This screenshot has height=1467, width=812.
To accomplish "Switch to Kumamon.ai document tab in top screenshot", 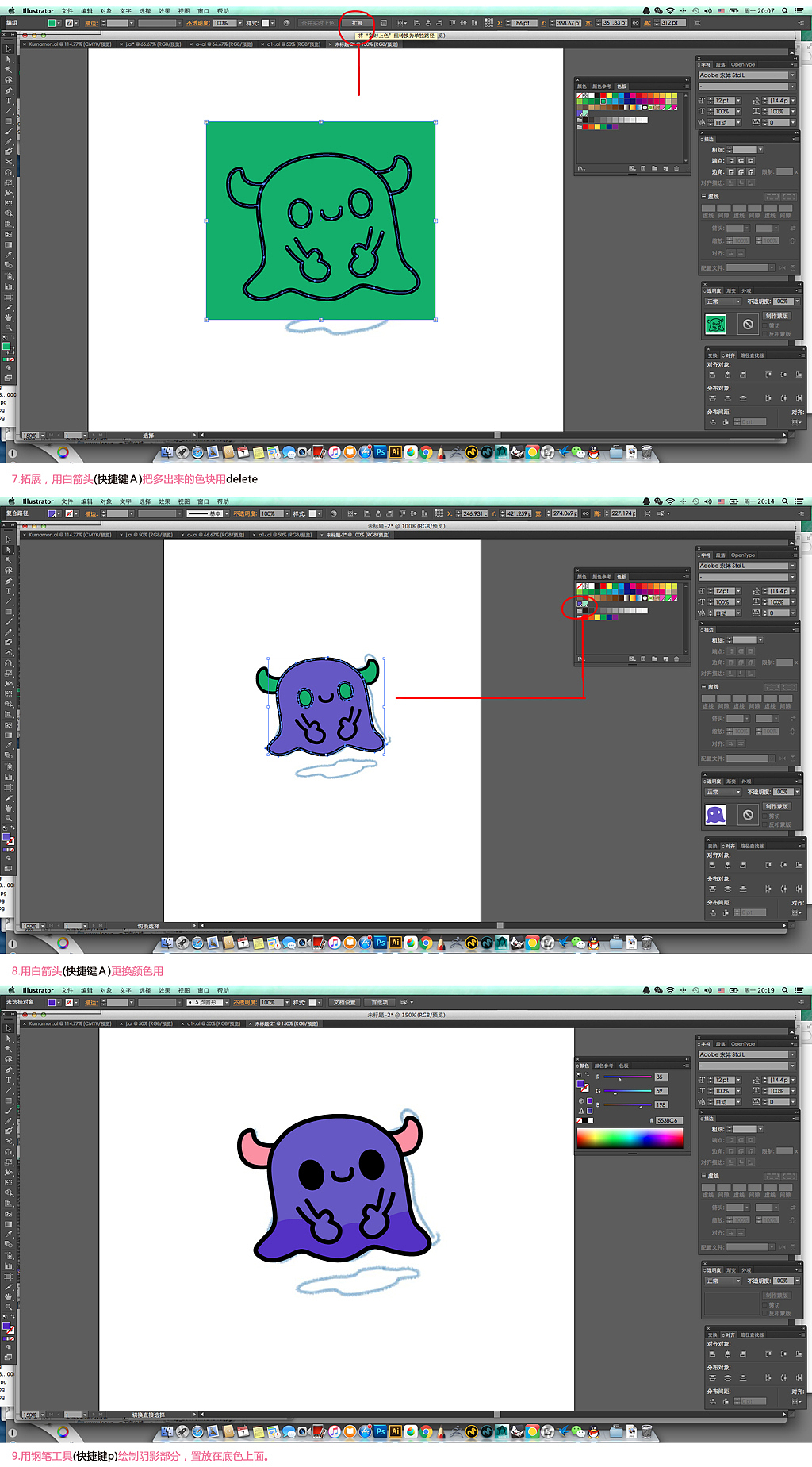I will 69,44.
